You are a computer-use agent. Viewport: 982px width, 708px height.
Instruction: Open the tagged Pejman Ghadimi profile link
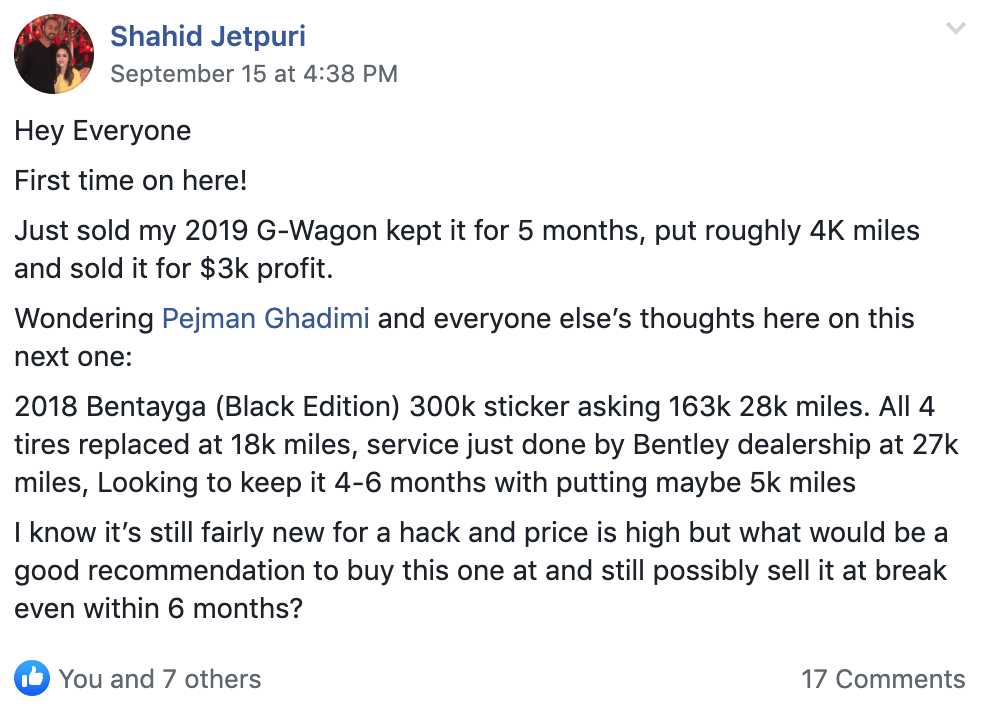pyautogui.click(x=266, y=319)
